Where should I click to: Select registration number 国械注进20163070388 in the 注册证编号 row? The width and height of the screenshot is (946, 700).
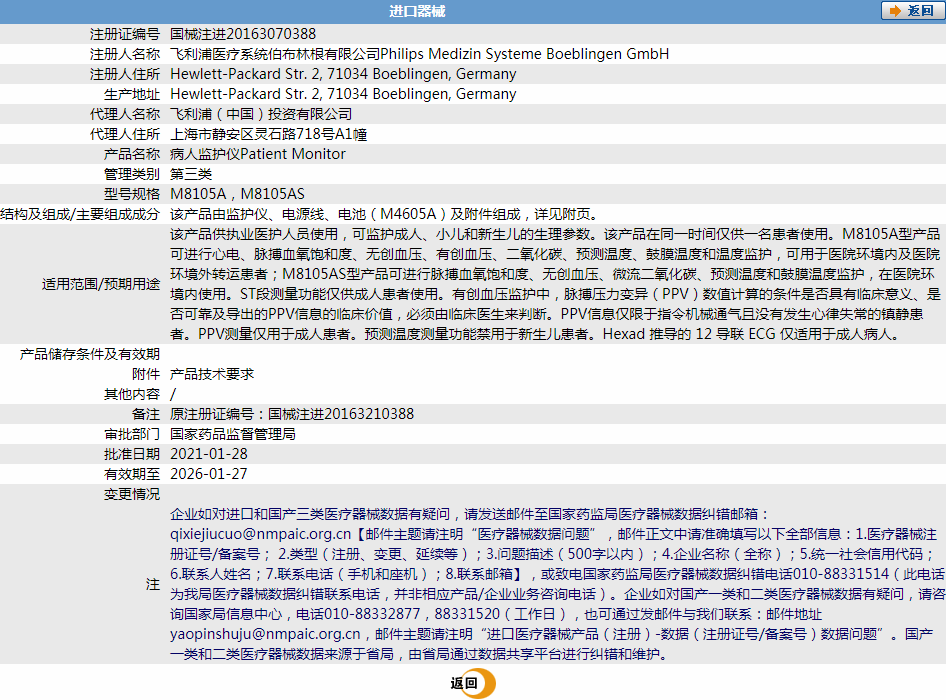pos(243,34)
